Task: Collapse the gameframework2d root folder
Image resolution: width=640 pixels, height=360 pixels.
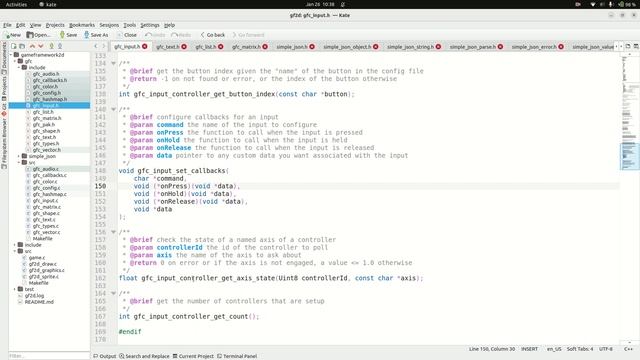Action: click(x=11, y=55)
